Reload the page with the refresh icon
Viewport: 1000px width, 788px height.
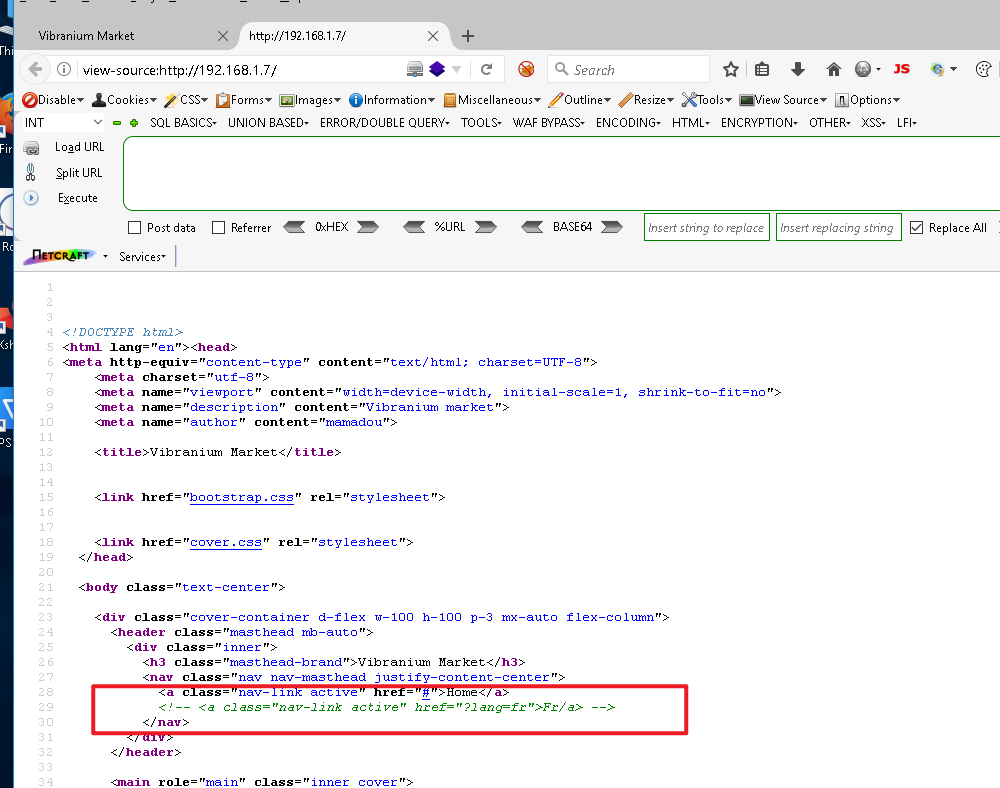point(487,70)
